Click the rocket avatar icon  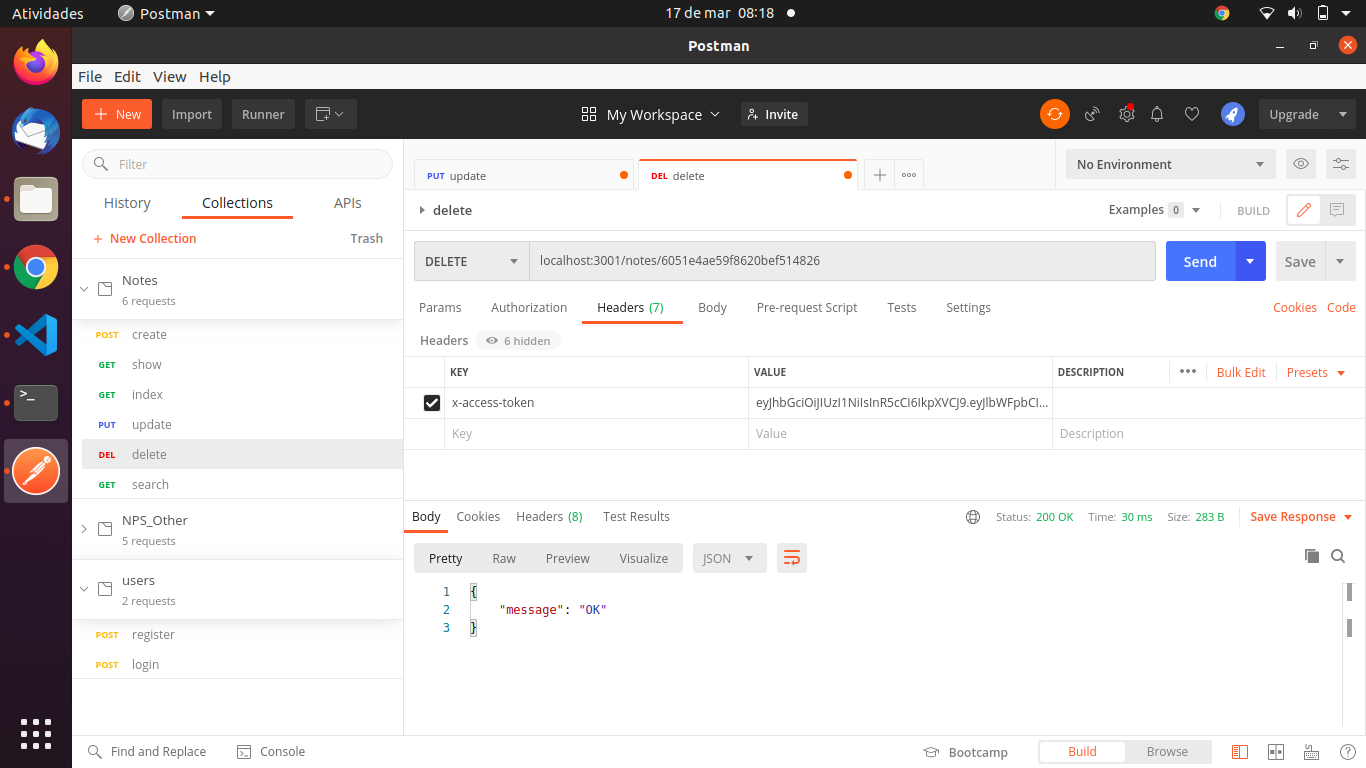tap(1232, 114)
